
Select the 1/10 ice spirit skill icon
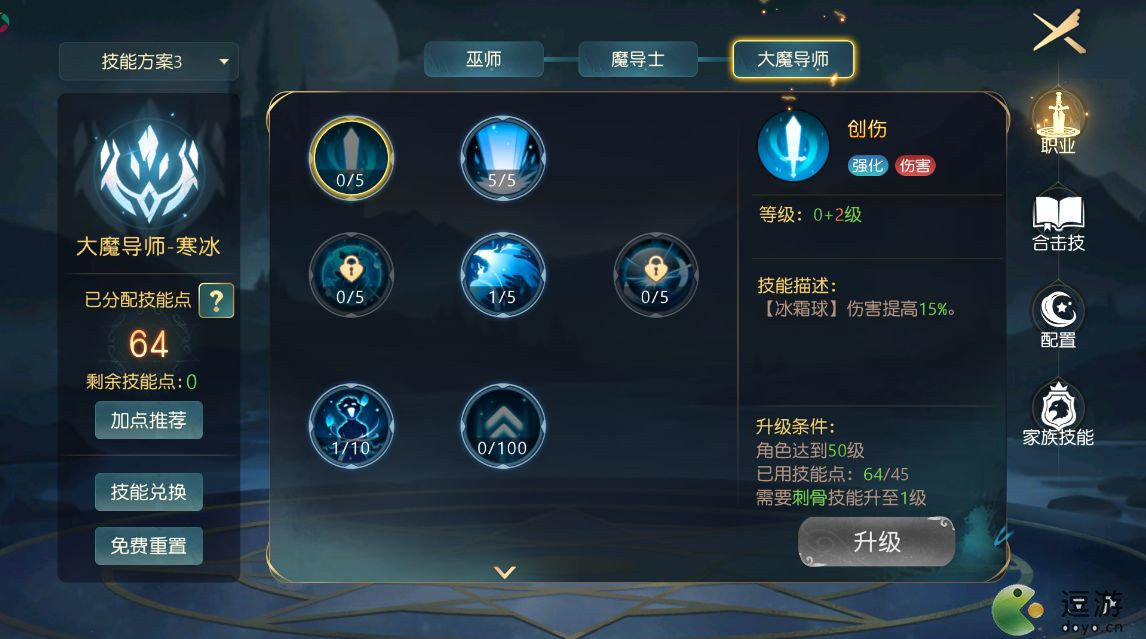tap(351, 426)
